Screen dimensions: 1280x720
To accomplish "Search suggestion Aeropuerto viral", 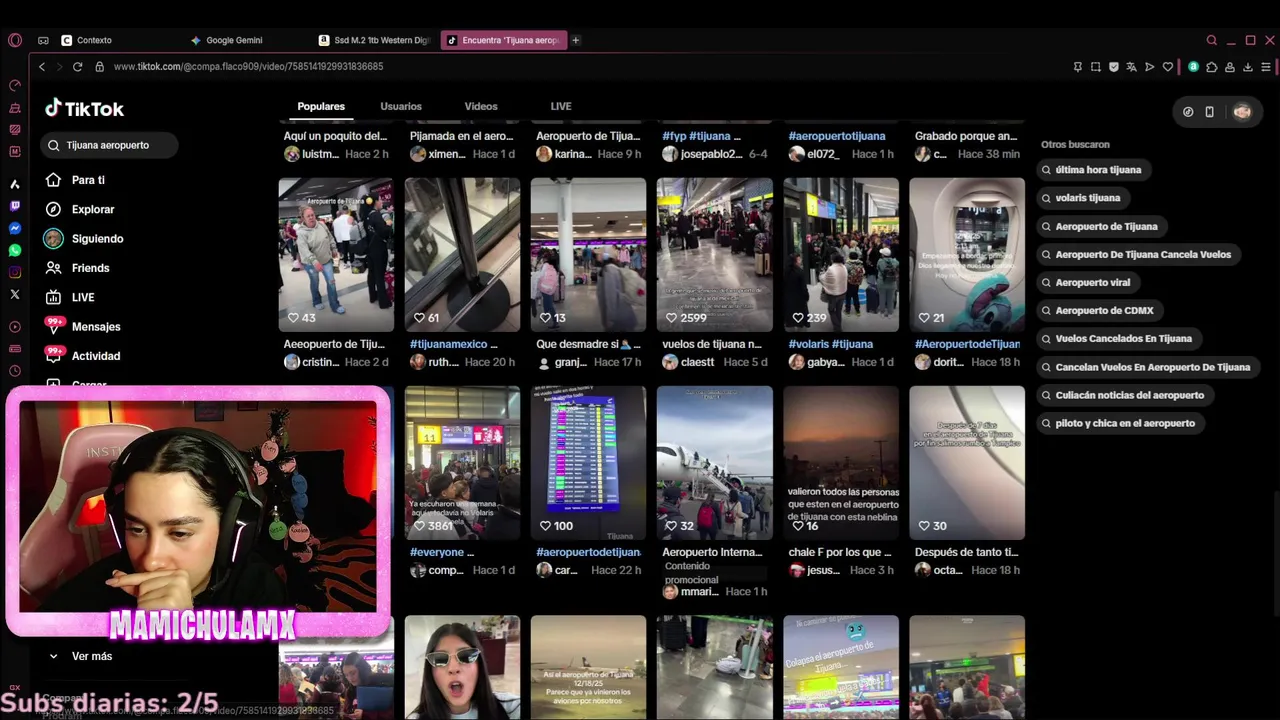I will tap(1086, 282).
